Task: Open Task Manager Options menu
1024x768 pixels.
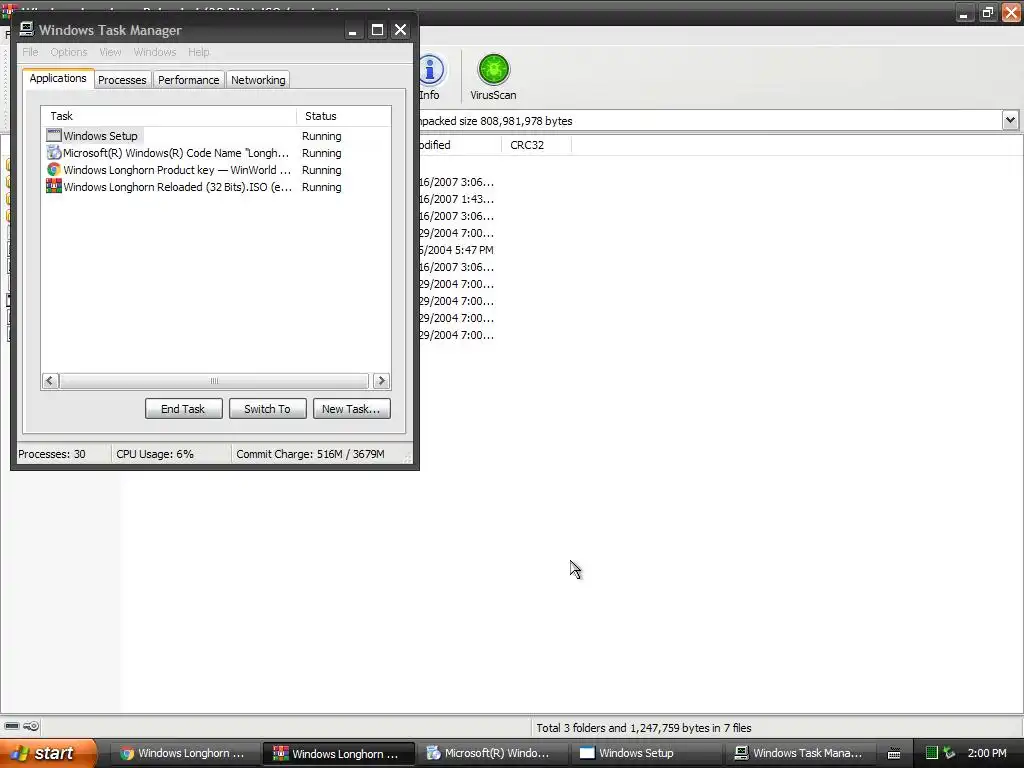Action: (69, 52)
